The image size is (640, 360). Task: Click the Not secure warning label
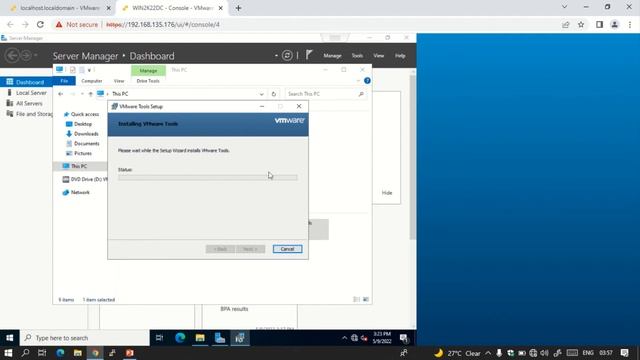pos(82,24)
